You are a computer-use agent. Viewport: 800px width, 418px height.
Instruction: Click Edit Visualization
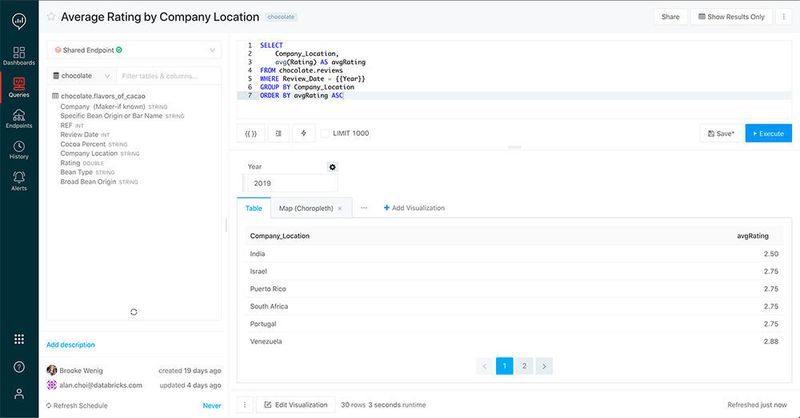(x=296, y=405)
